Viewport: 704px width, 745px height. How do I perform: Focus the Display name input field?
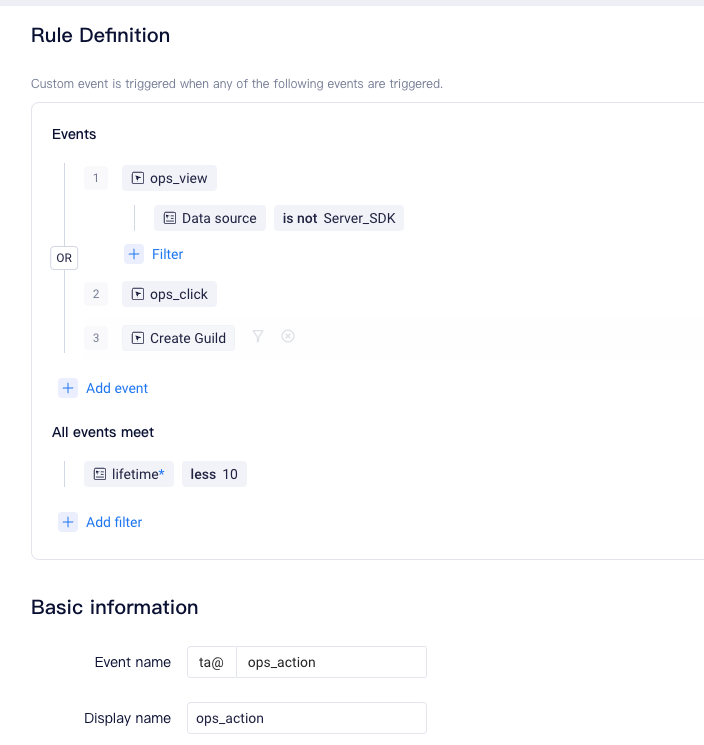click(307, 718)
